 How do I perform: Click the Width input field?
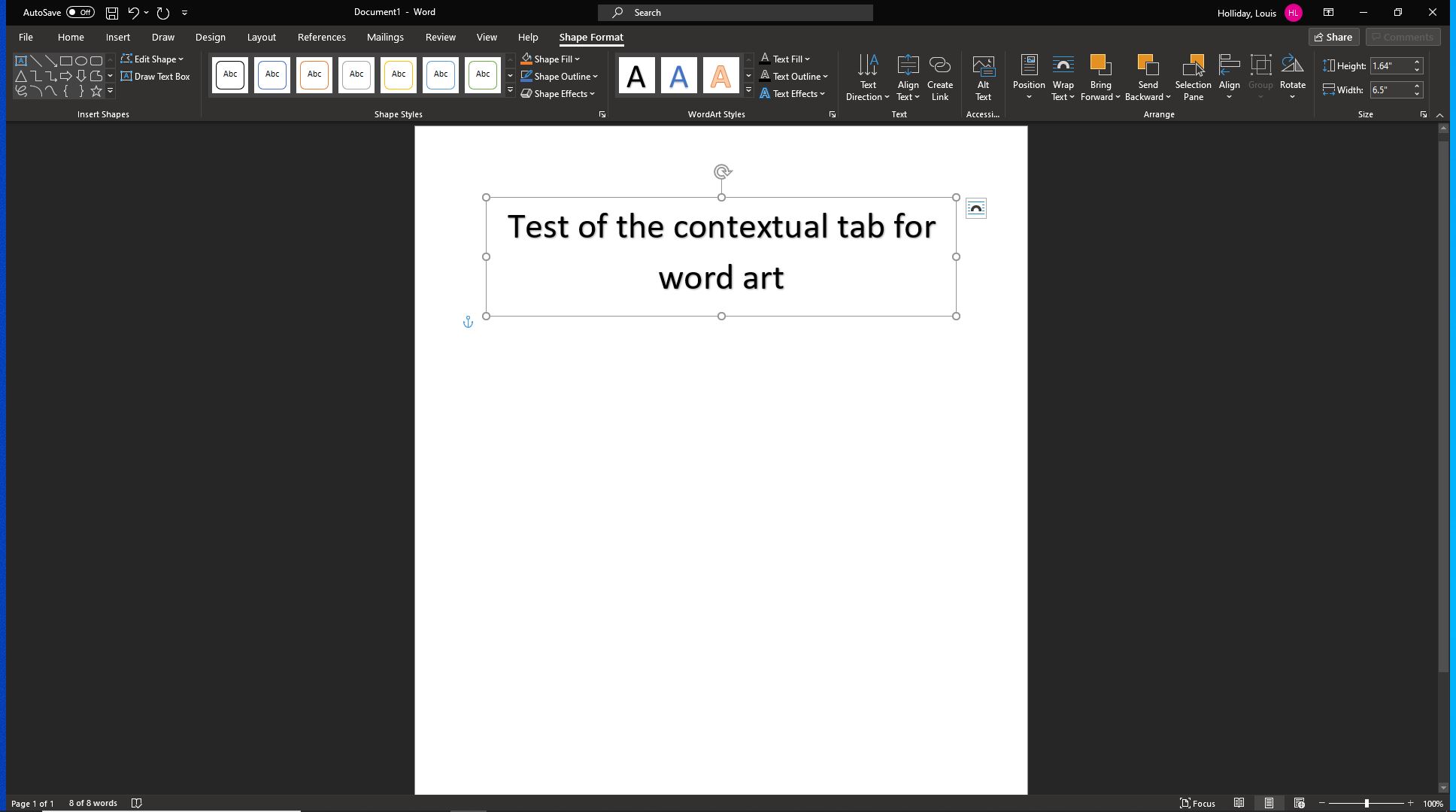[x=1390, y=90]
